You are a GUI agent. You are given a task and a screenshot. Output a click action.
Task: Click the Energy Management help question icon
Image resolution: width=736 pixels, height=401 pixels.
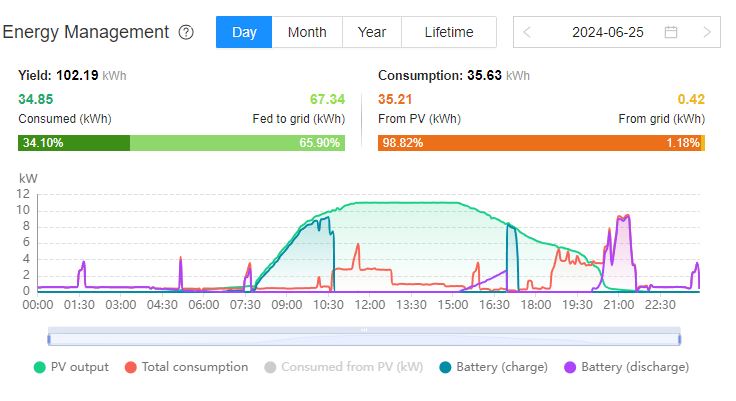[186, 32]
